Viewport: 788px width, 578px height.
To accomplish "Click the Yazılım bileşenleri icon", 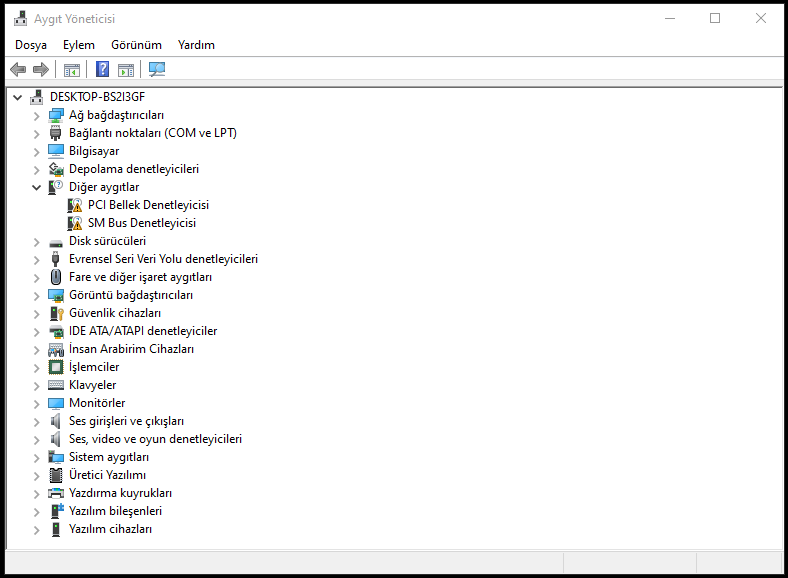I will (57, 511).
